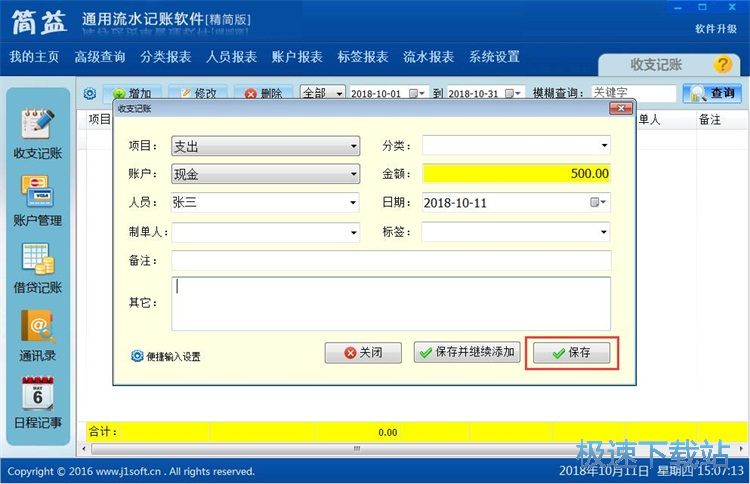The width and height of the screenshot is (750, 484).
Task: Click the 项目 column header in table
Action: (x=99, y=120)
